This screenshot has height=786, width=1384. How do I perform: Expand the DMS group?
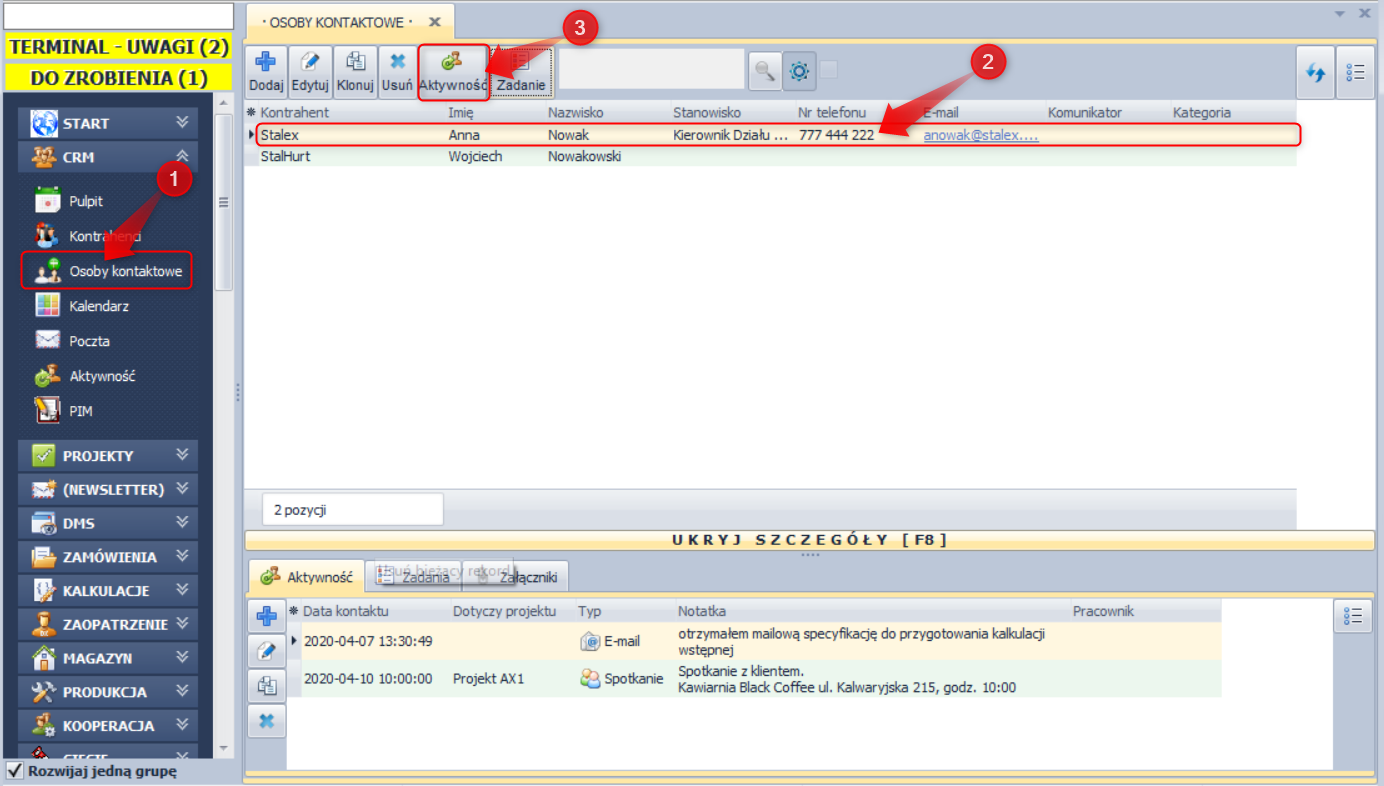(108, 523)
